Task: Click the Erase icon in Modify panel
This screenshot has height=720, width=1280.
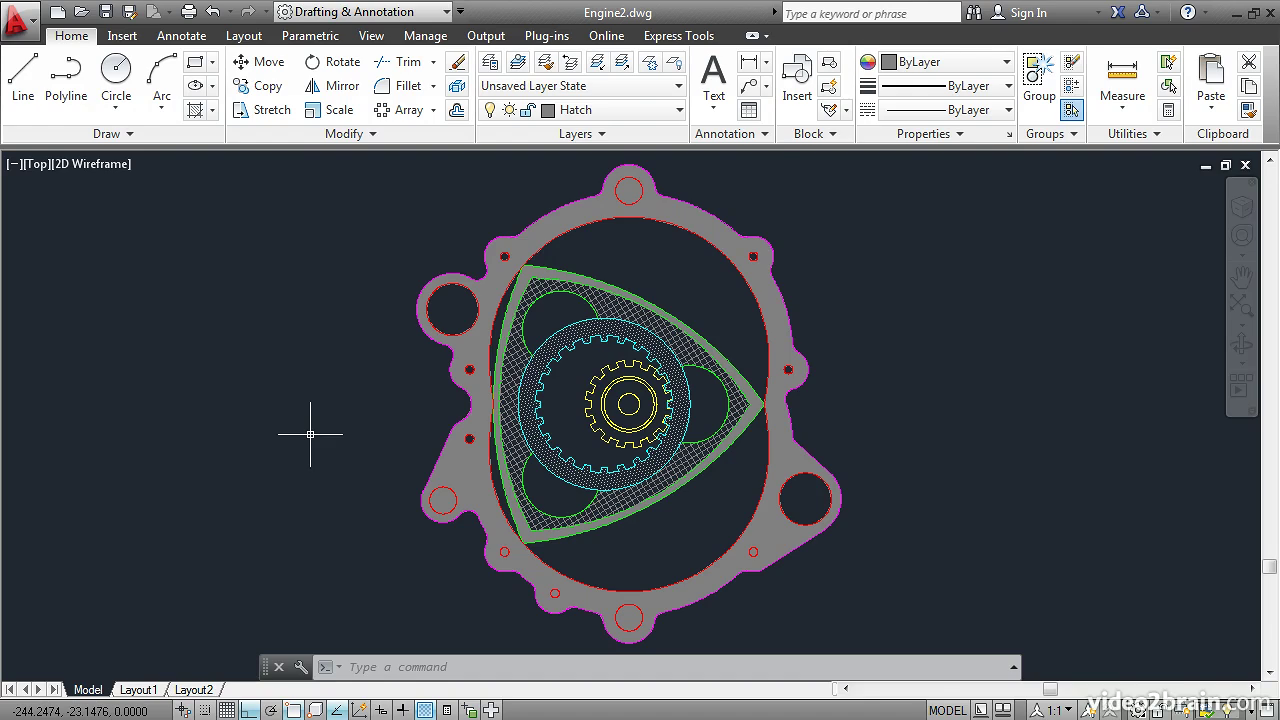Action: [x=457, y=62]
